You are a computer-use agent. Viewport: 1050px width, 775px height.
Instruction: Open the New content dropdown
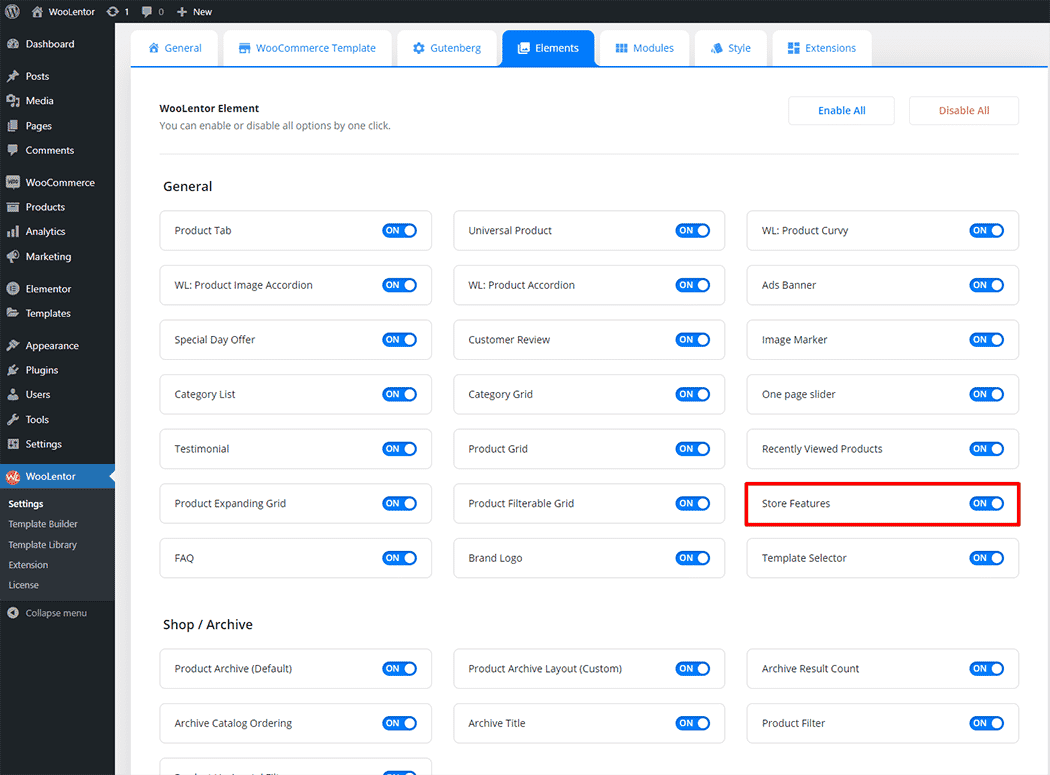[194, 12]
